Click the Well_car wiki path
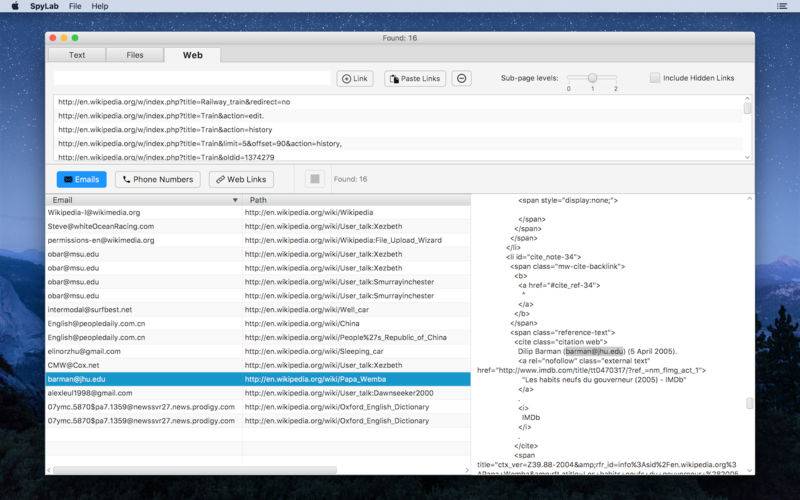This screenshot has height=500, width=800. pos(306,310)
